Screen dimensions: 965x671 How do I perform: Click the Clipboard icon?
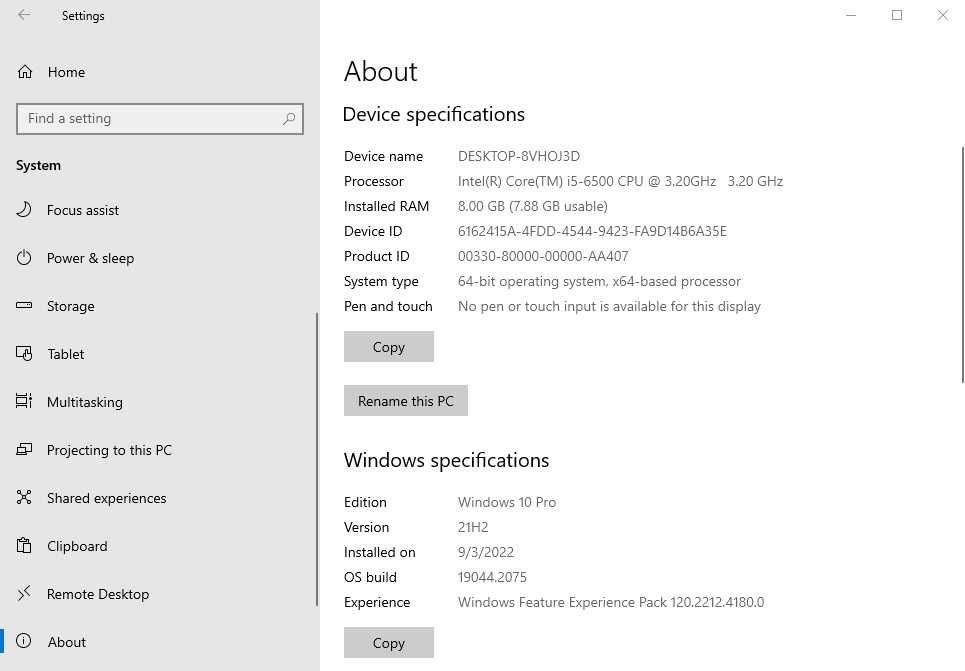[24, 545]
